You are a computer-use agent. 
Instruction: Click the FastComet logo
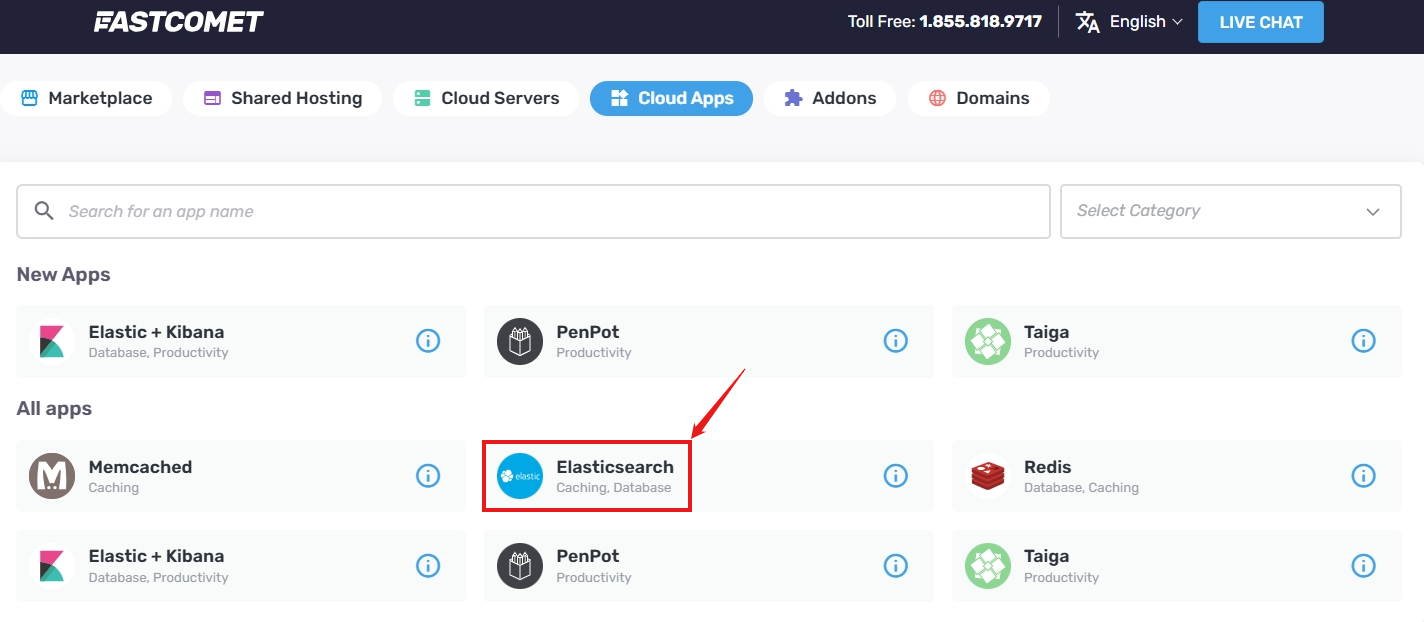[178, 21]
